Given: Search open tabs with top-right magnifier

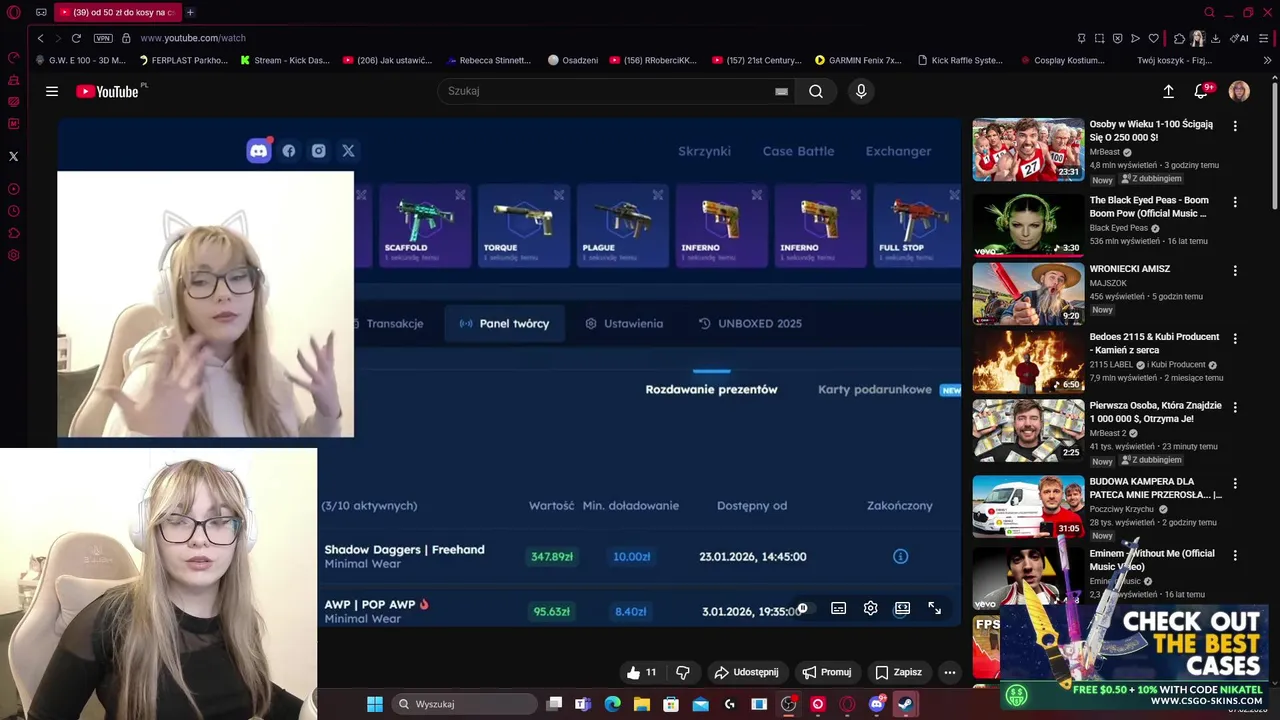Looking at the screenshot, I should [1209, 12].
